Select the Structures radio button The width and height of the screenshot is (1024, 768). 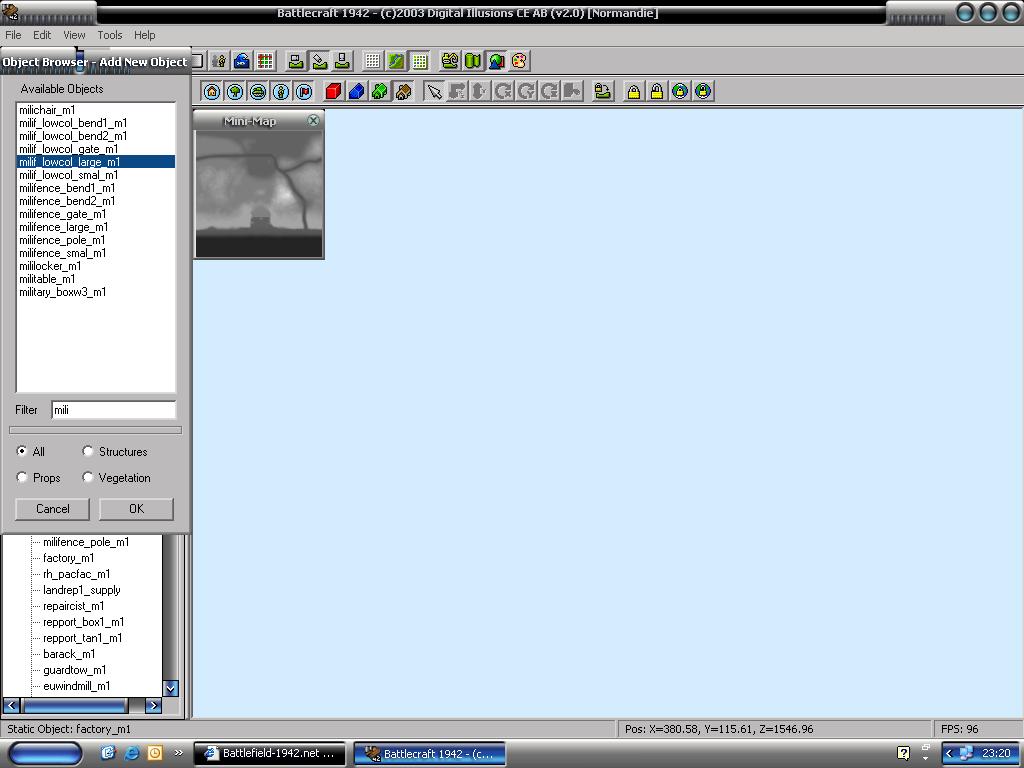tap(88, 451)
